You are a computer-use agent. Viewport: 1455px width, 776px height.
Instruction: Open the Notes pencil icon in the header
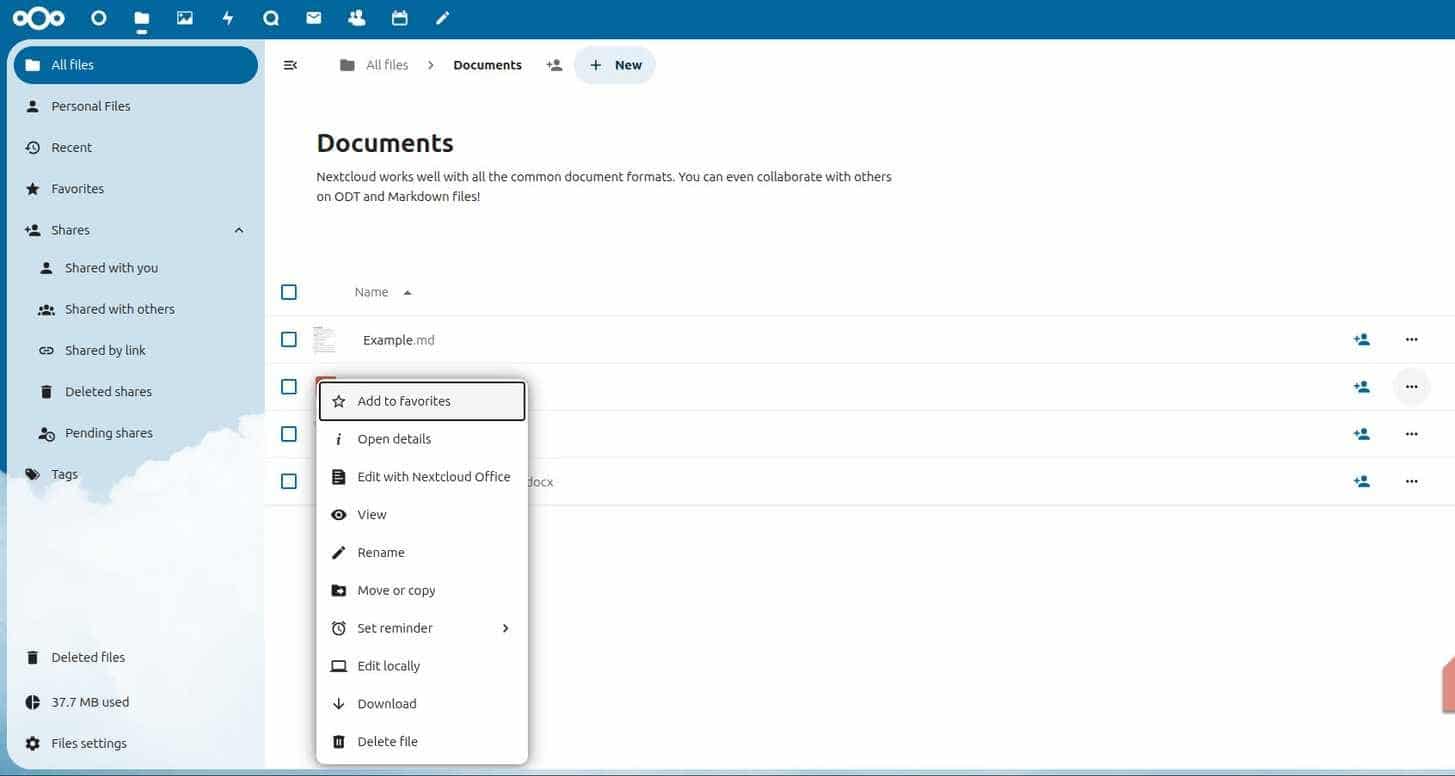[442, 18]
